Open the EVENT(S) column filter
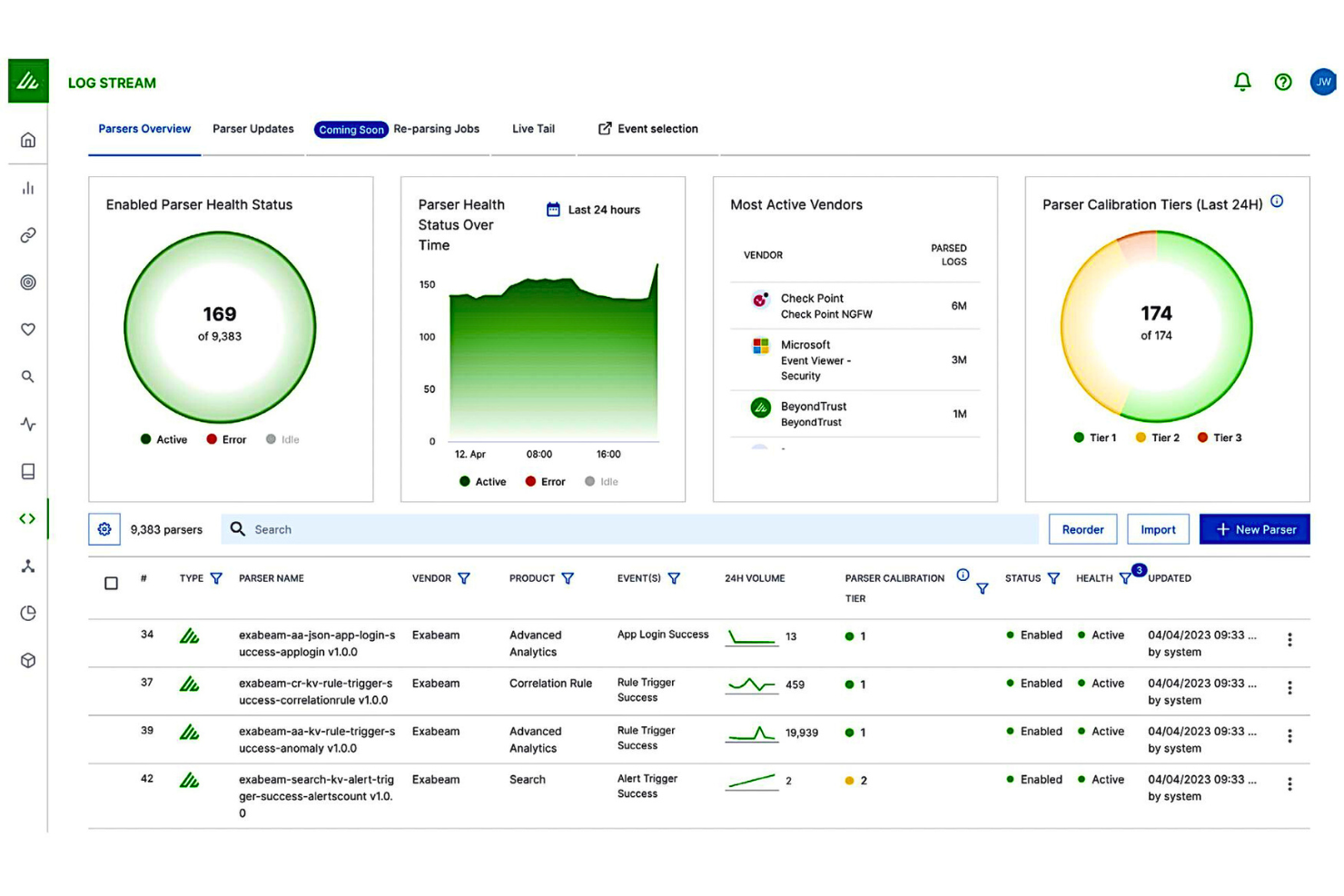This screenshot has height=896, width=1344. 674,578
